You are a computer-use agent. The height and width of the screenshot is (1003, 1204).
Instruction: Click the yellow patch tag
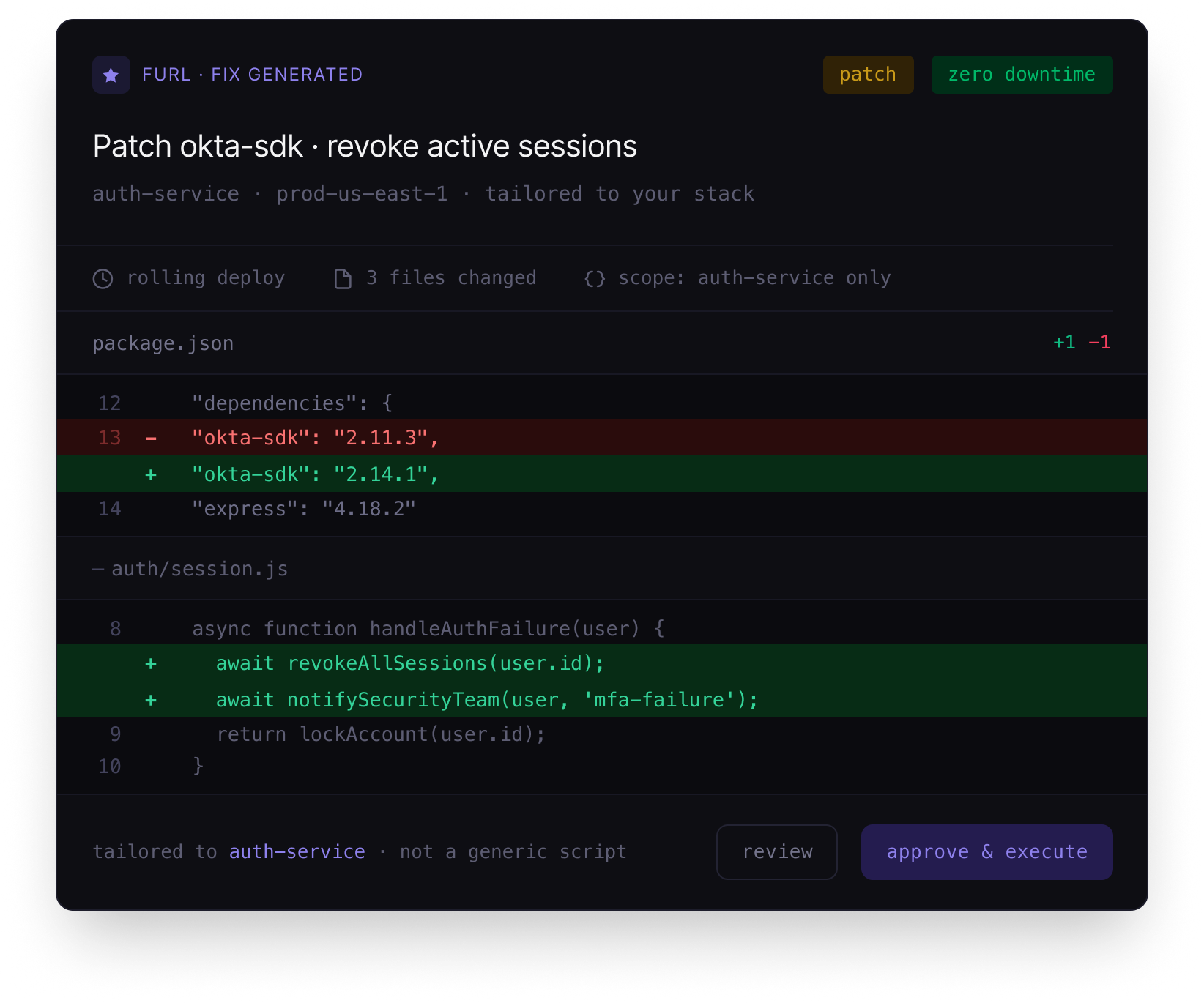[x=868, y=75]
